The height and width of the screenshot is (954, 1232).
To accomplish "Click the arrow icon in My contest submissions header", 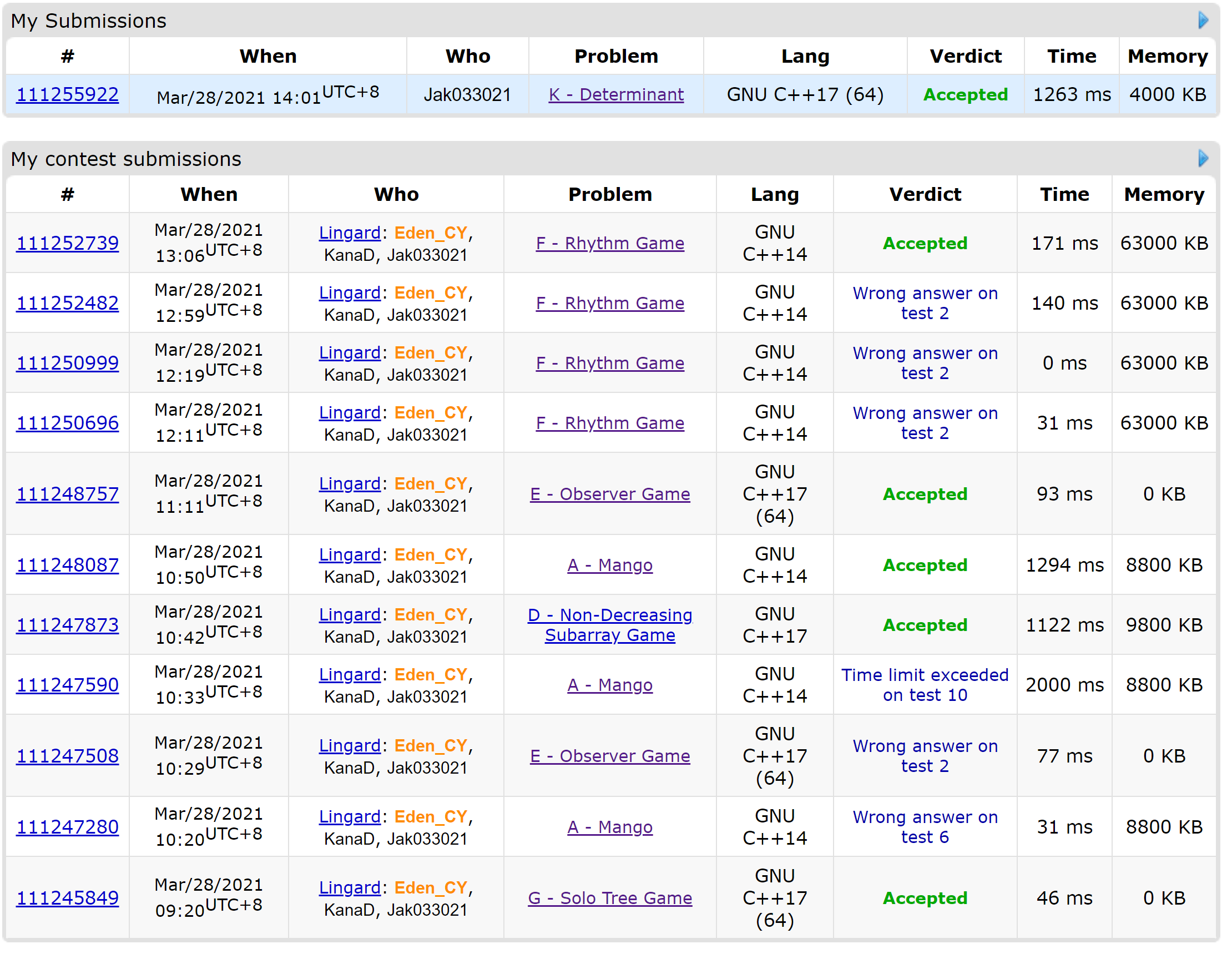I will (x=1203, y=159).
